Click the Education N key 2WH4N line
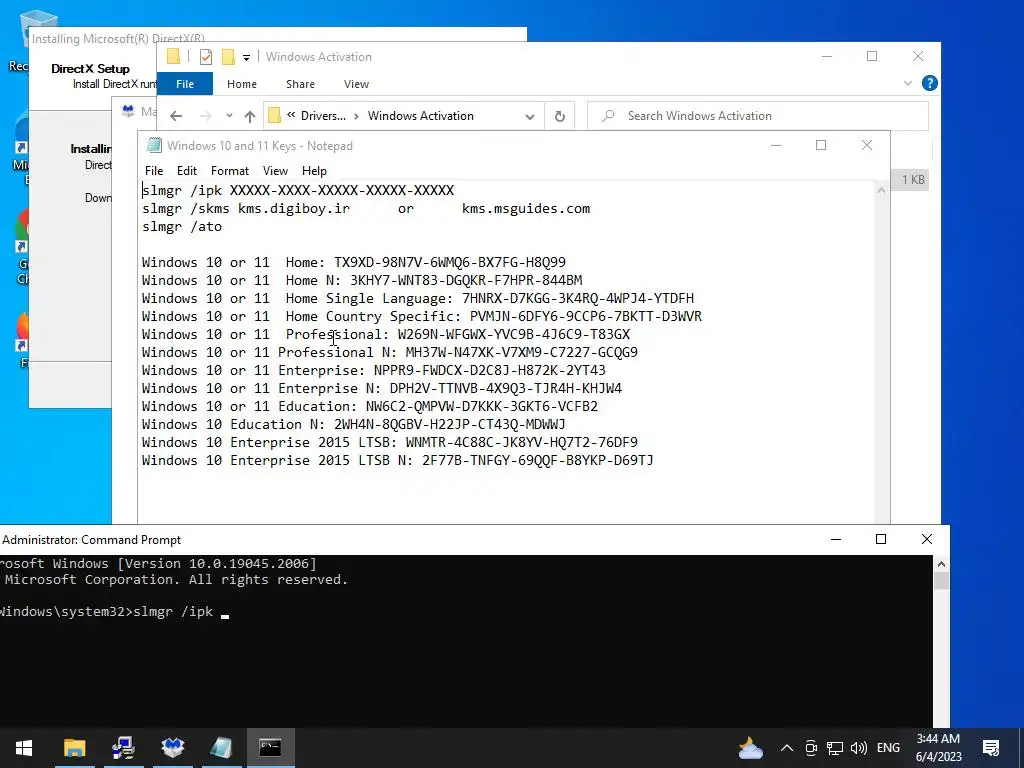Screen dimensions: 1024x768 click(x=353, y=424)
